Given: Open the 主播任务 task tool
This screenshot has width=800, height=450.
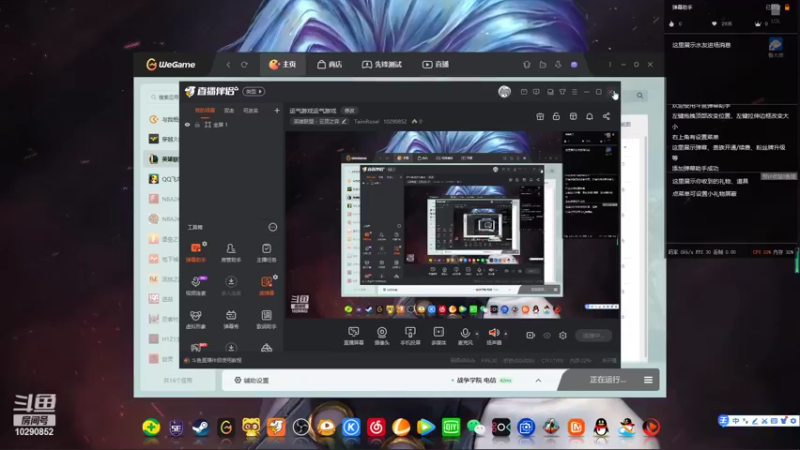Looking at the screenshot, I should tap(266, 253).
